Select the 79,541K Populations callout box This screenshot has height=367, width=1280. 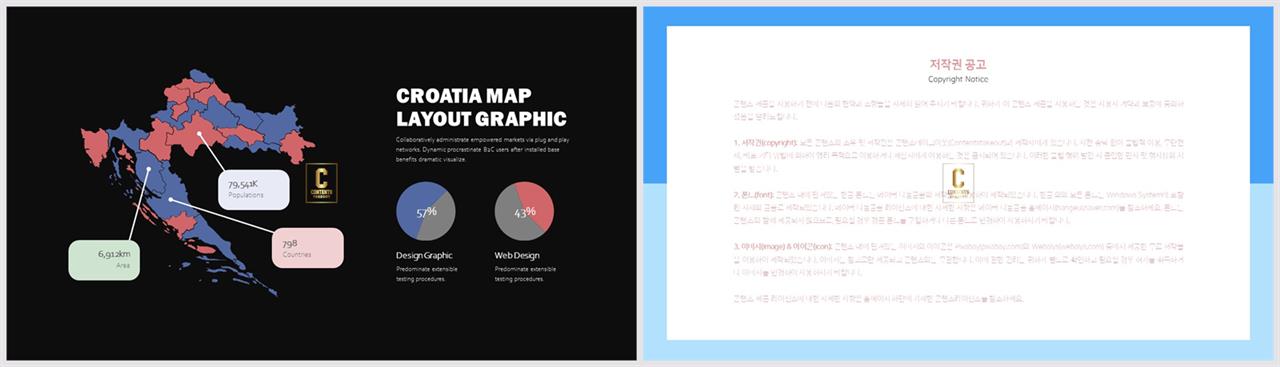click(254, 189)
